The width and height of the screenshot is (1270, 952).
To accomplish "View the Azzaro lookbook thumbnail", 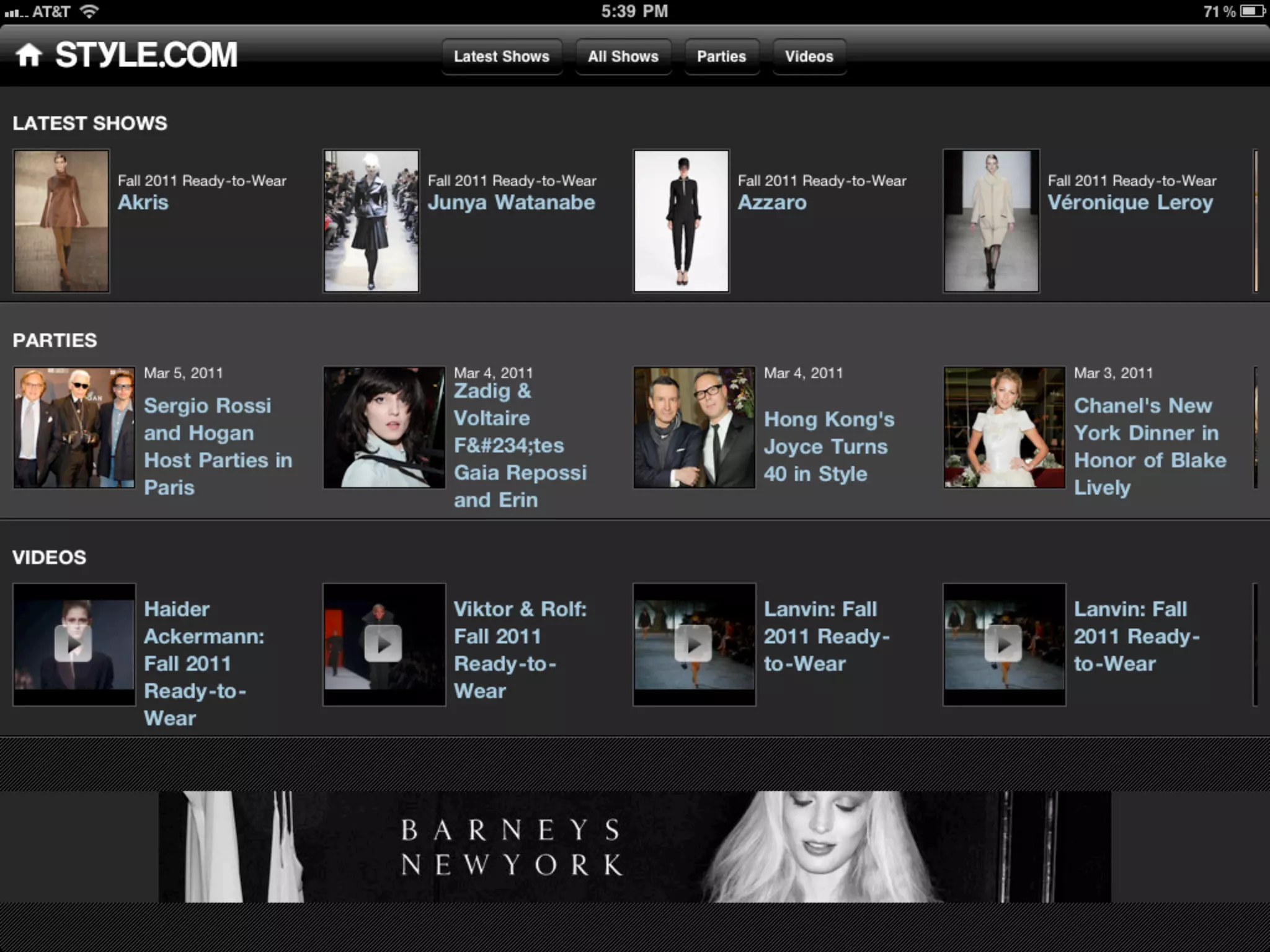I will pos(682,221).
